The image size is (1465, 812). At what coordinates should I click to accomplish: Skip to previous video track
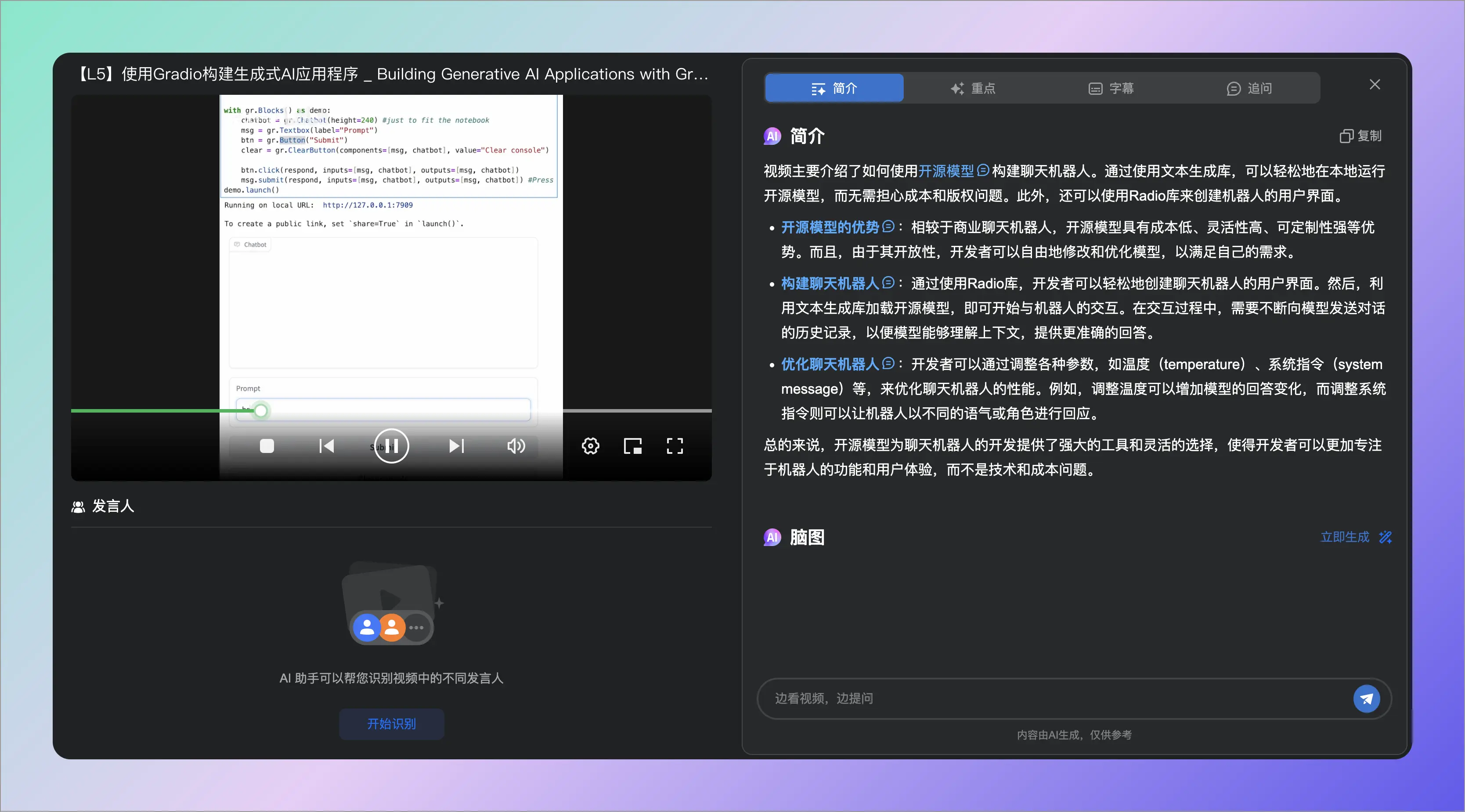point(326,446)
